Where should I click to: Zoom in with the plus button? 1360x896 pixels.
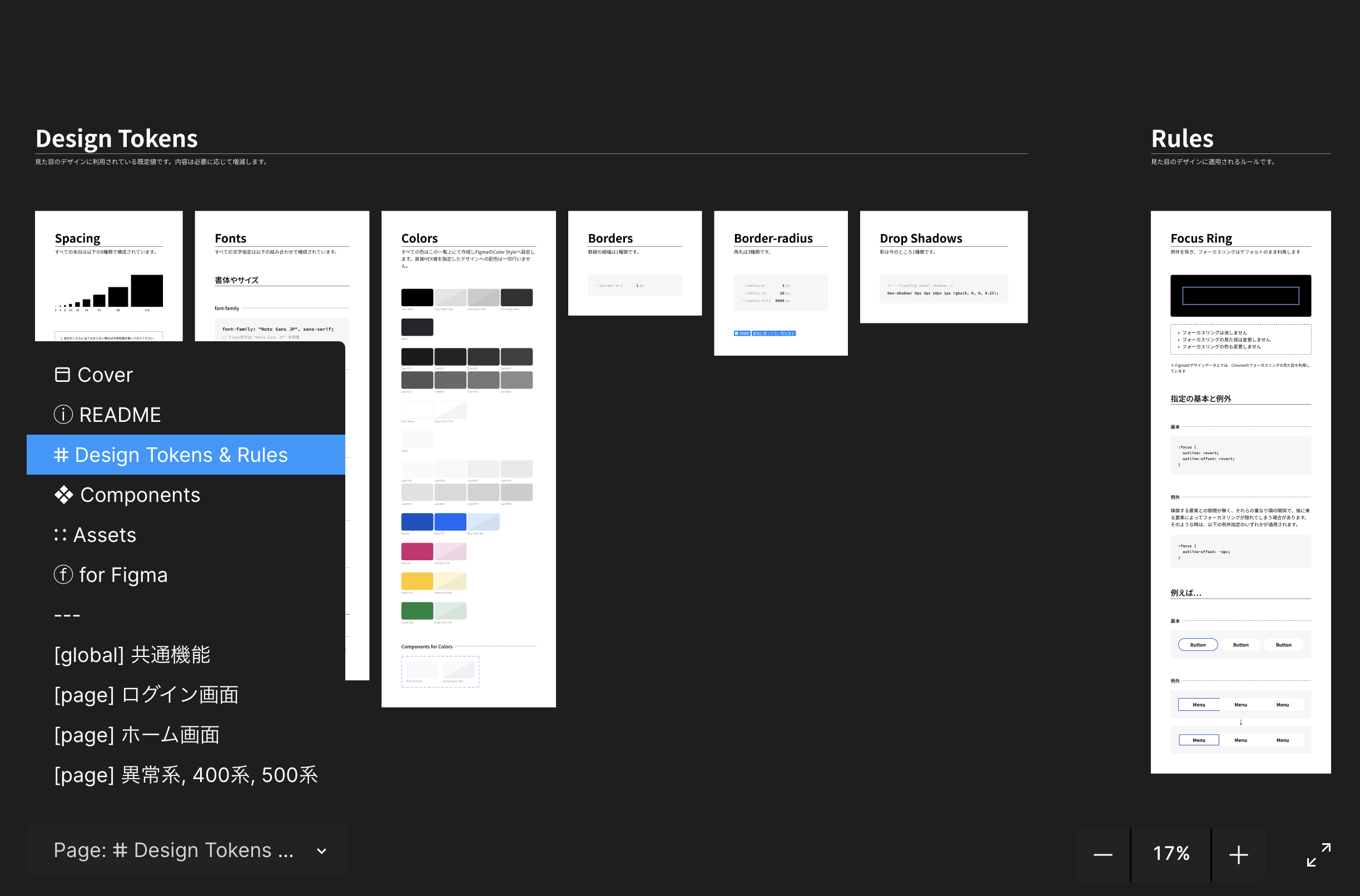tap(1238, 855)
